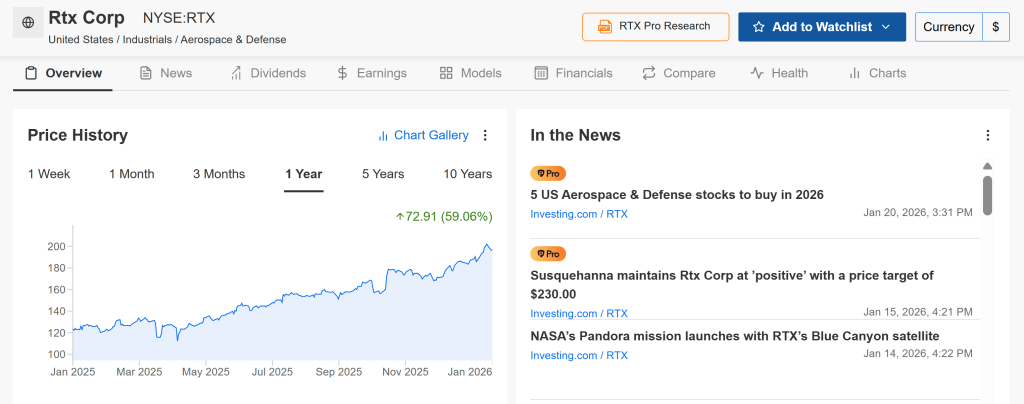Open the Dividends tab
The height and width of the screenshot is (404, 1024).
(x=268, y=73)
